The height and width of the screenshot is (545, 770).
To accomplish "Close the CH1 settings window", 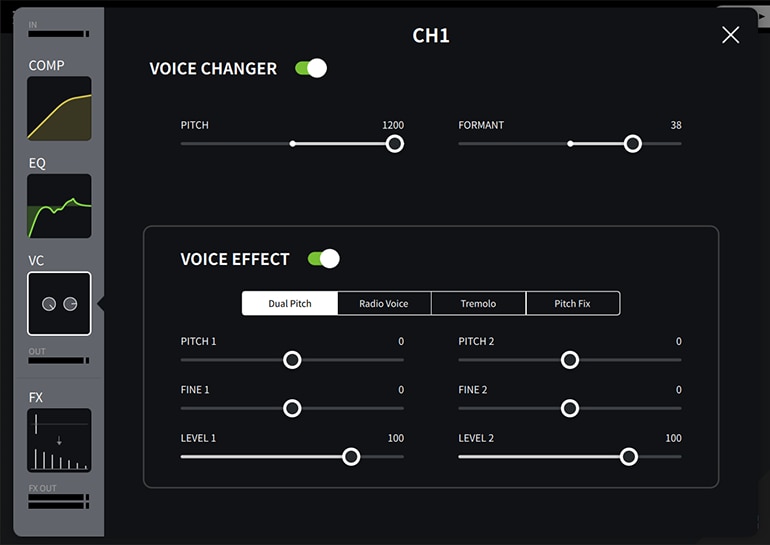I will click(x=730, y=35).
